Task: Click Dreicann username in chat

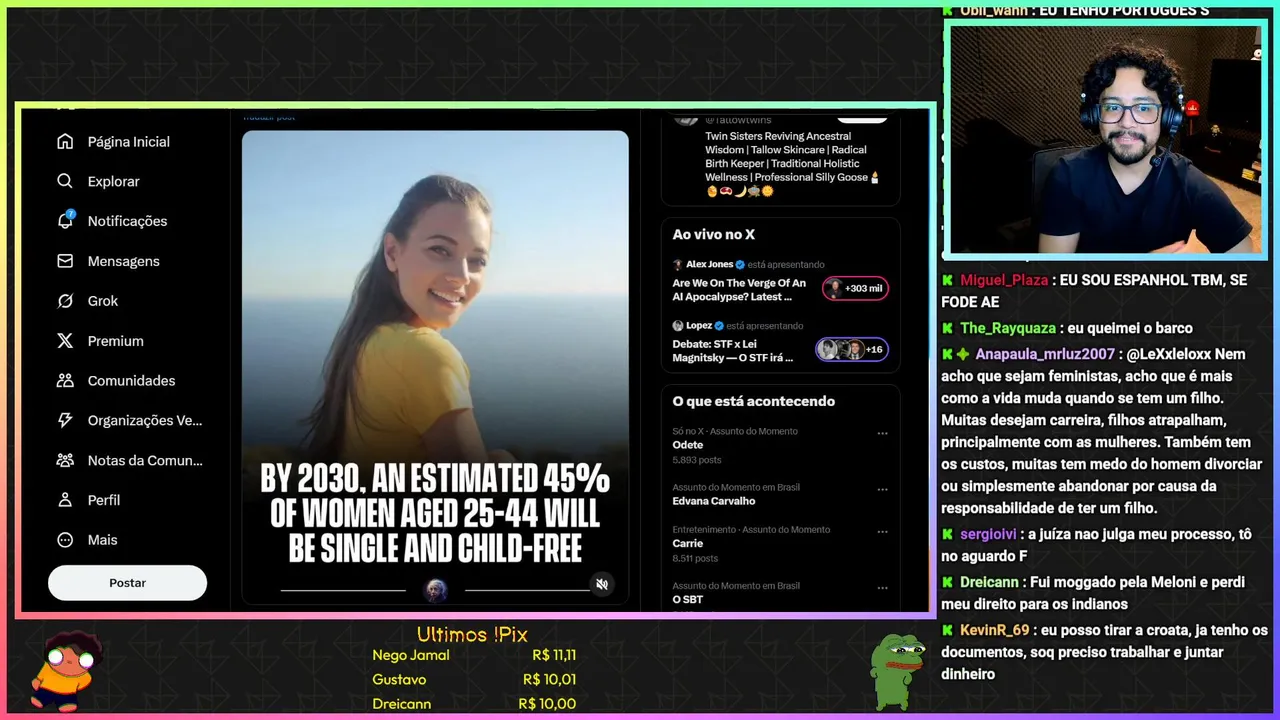Action: coord(989,582)
